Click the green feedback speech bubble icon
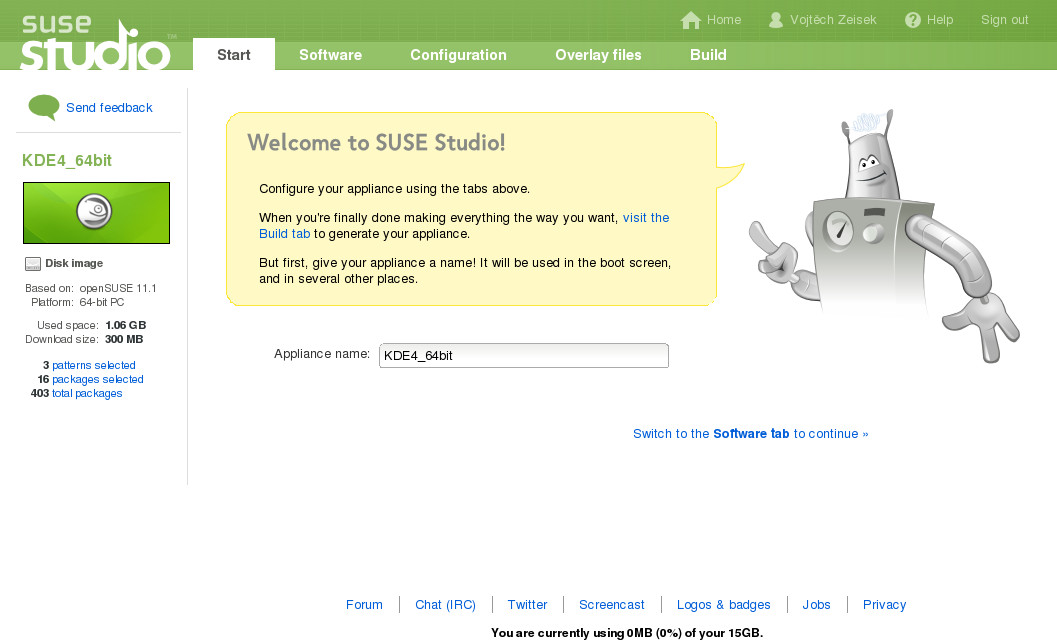 [x=44, y=107]
